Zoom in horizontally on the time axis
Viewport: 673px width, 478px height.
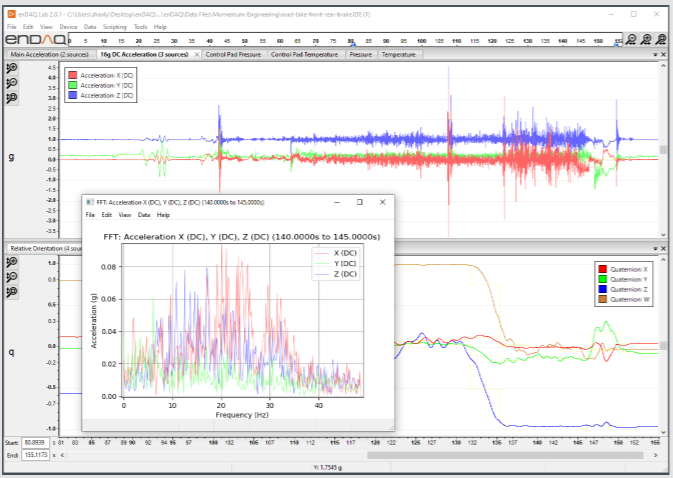[646, 40]
